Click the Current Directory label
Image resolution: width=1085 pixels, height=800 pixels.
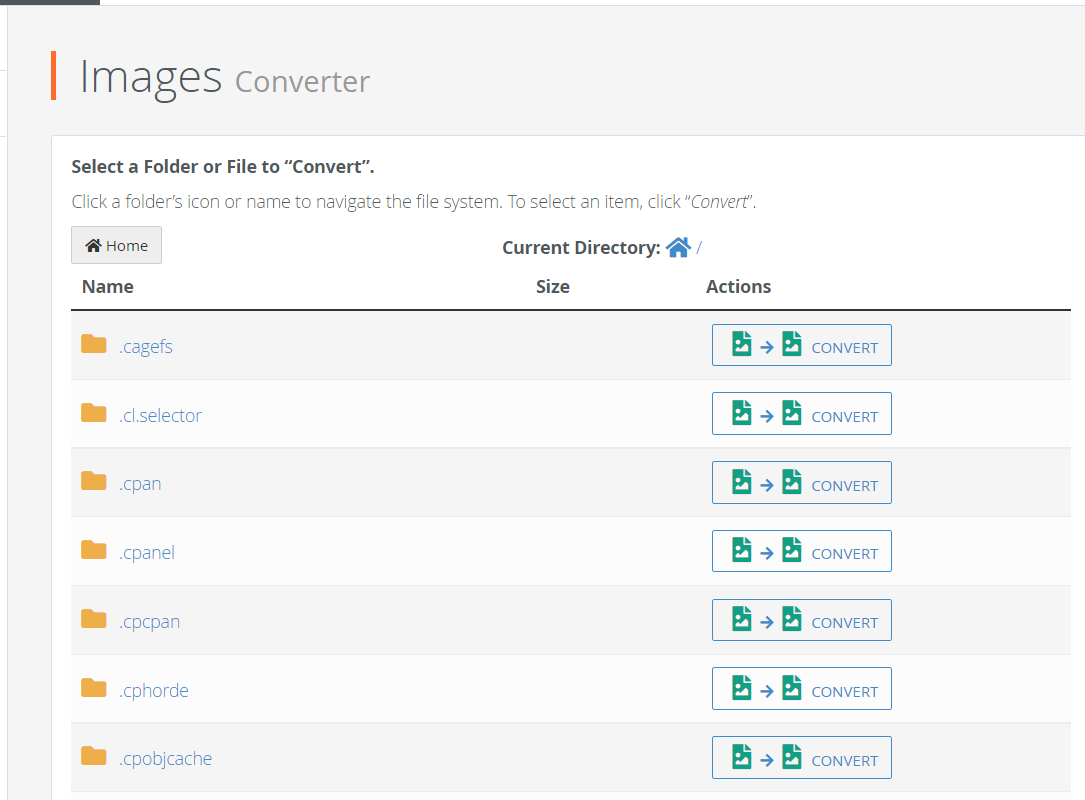[581, 248]
